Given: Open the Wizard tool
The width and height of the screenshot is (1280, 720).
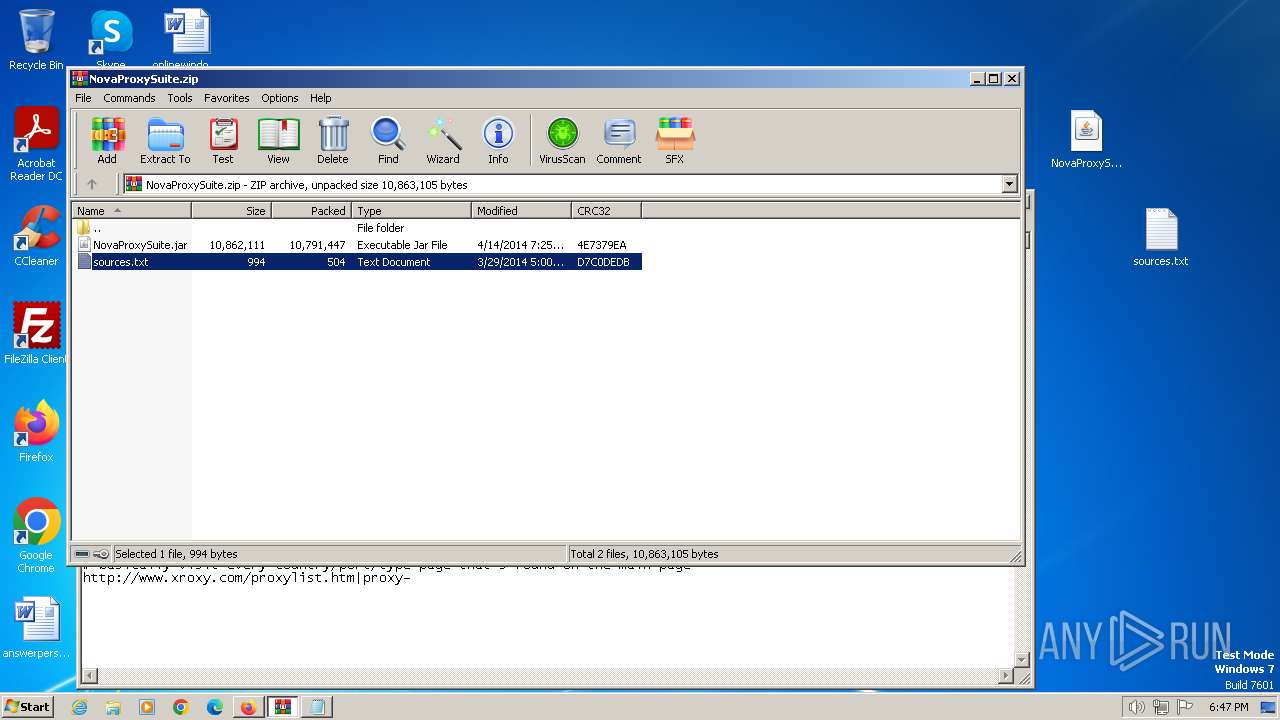Looking at the screenshot, I should pos(443,140).
